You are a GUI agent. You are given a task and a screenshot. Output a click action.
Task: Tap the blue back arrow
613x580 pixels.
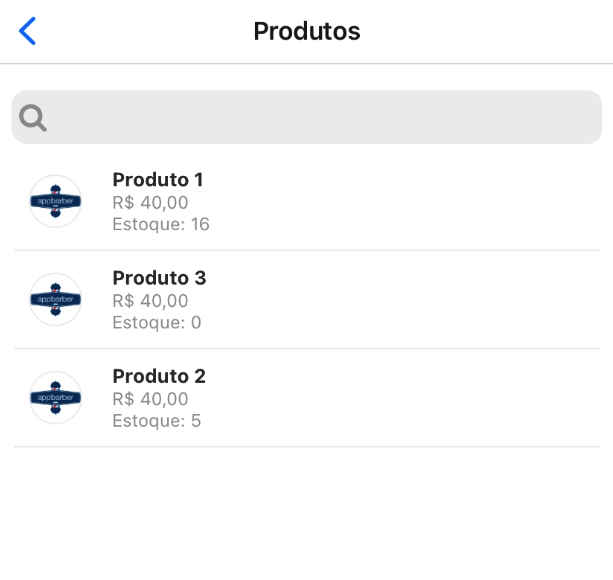pyautogui.click(x=27, y=31)
